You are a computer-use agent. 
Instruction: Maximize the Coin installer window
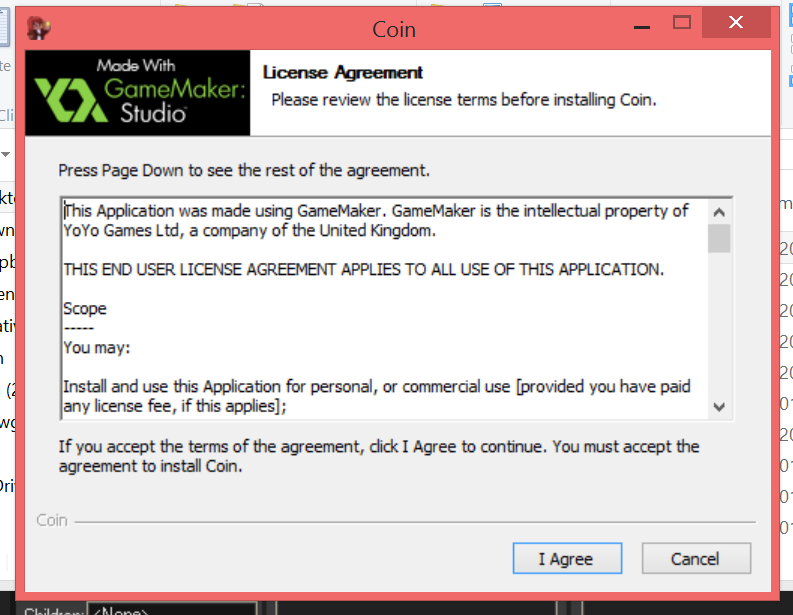[x=682, y=23]
